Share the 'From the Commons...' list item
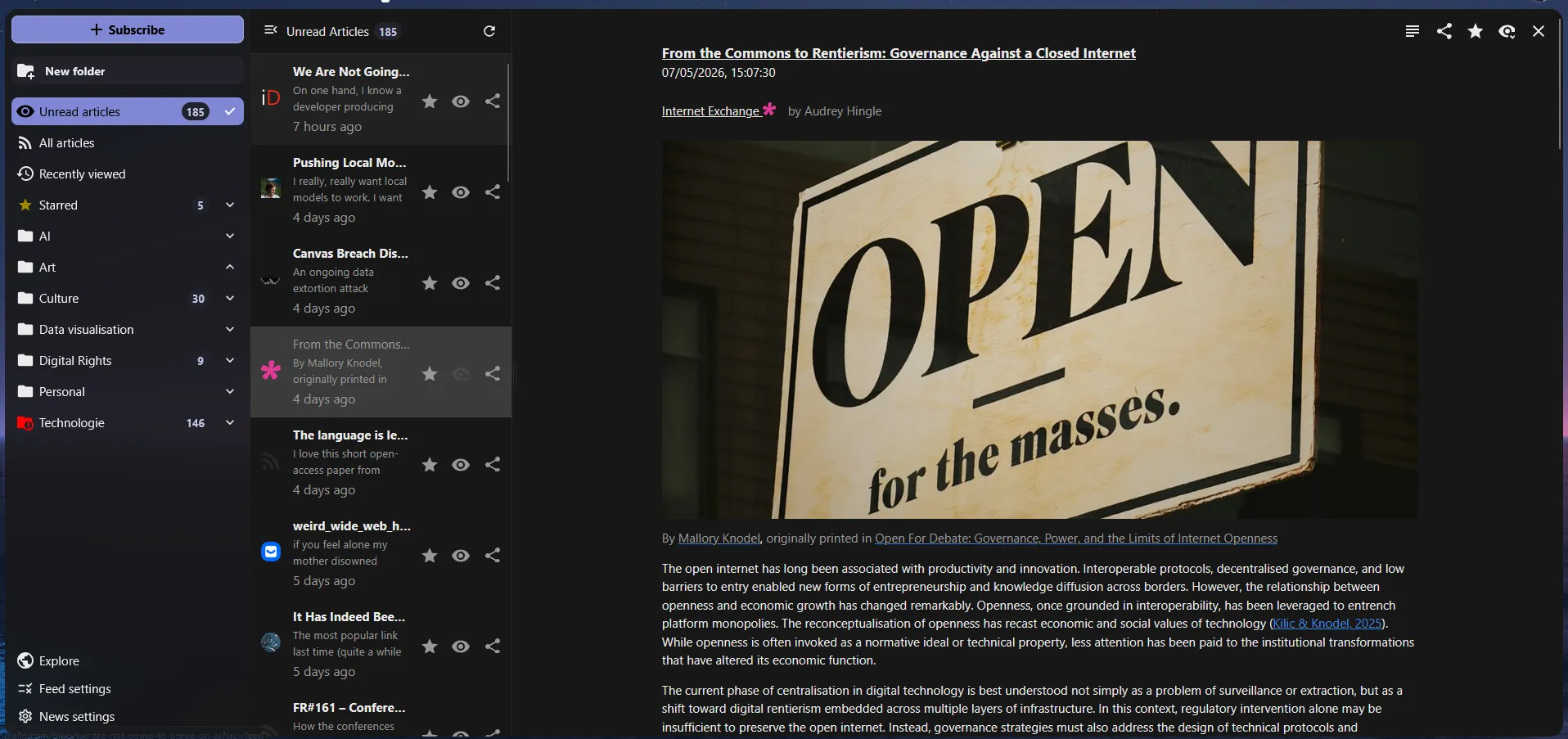 (x=493, y=374)
